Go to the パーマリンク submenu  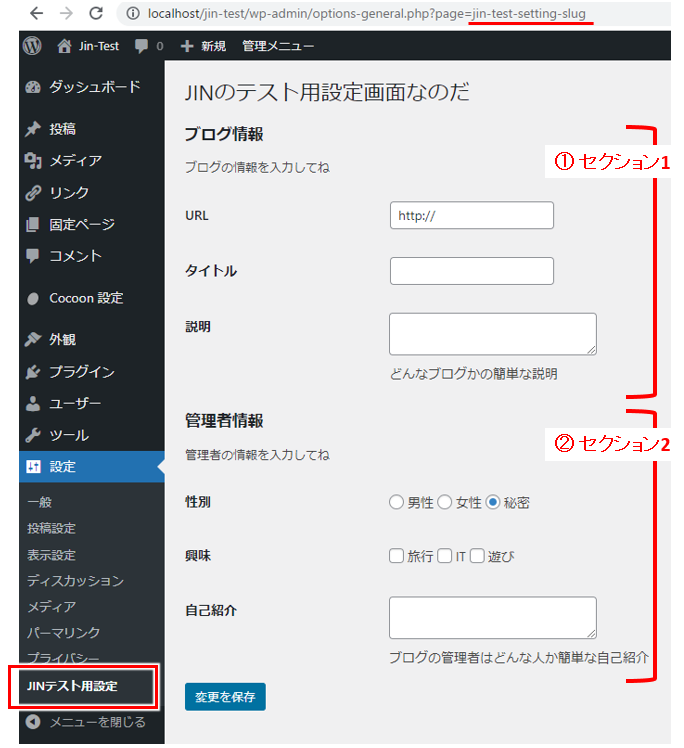(x=63, y=633)
